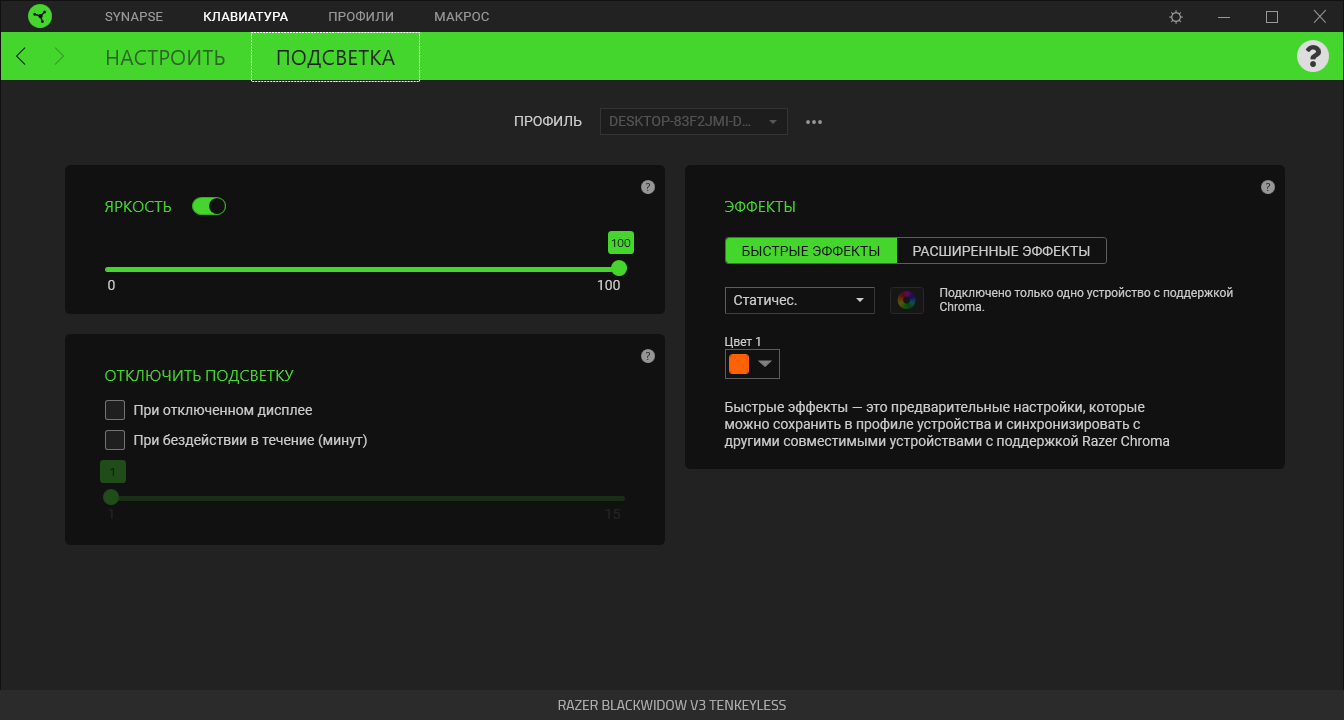The image size is (1344, 720).
Task: Close the Razer Synapse window
Action: click(1319, 17)
